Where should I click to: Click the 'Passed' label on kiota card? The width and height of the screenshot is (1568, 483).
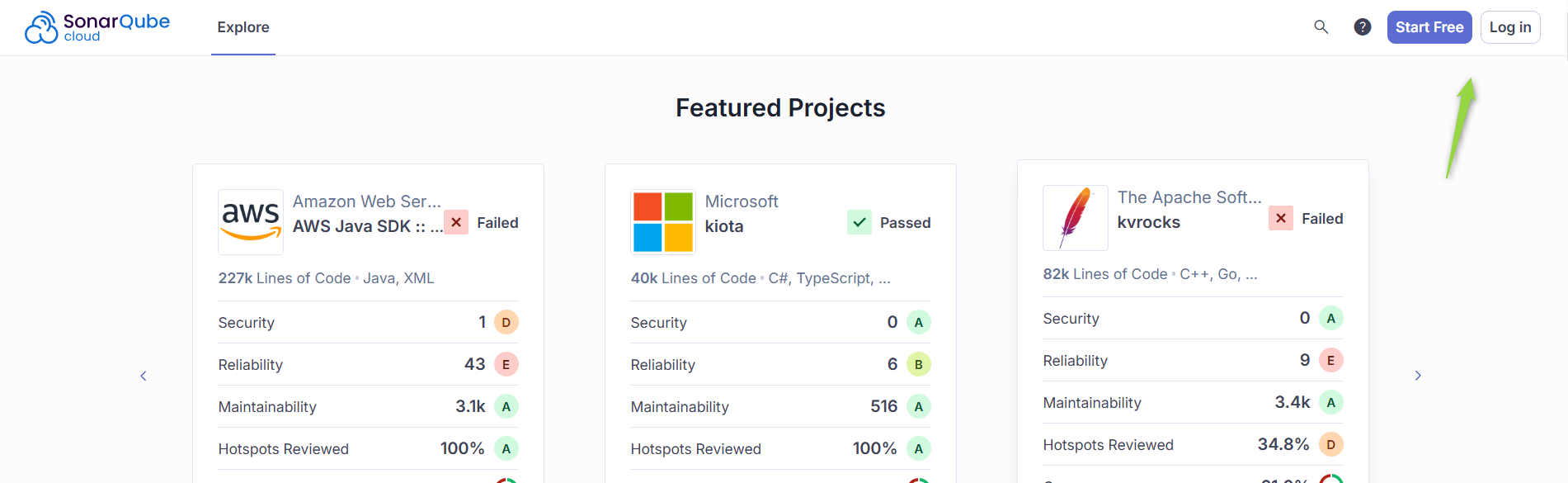pyautogui.click(x=906, y=223)
